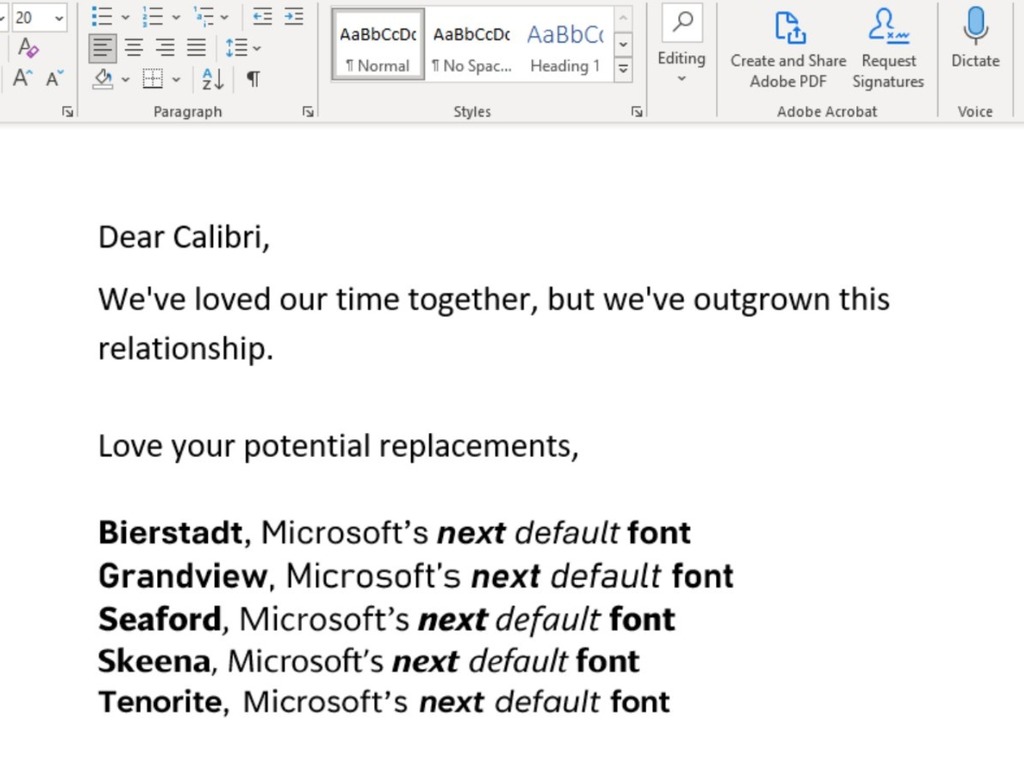The image size is (1024, 768).
Task: Open the borders options dropdown arrow
Action: [x=176, y=80]
